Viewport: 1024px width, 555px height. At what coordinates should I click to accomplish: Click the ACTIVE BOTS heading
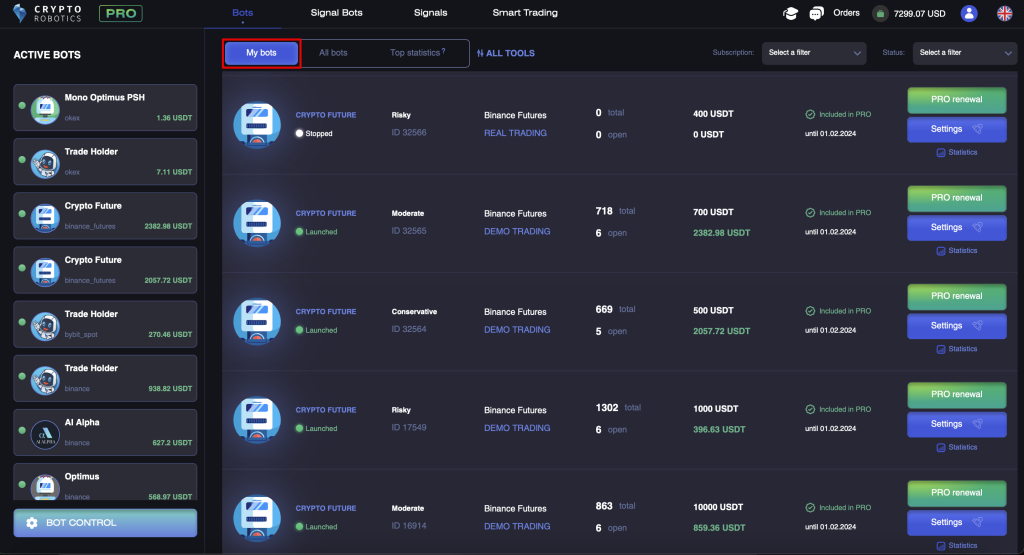click(x=47, y=55)
